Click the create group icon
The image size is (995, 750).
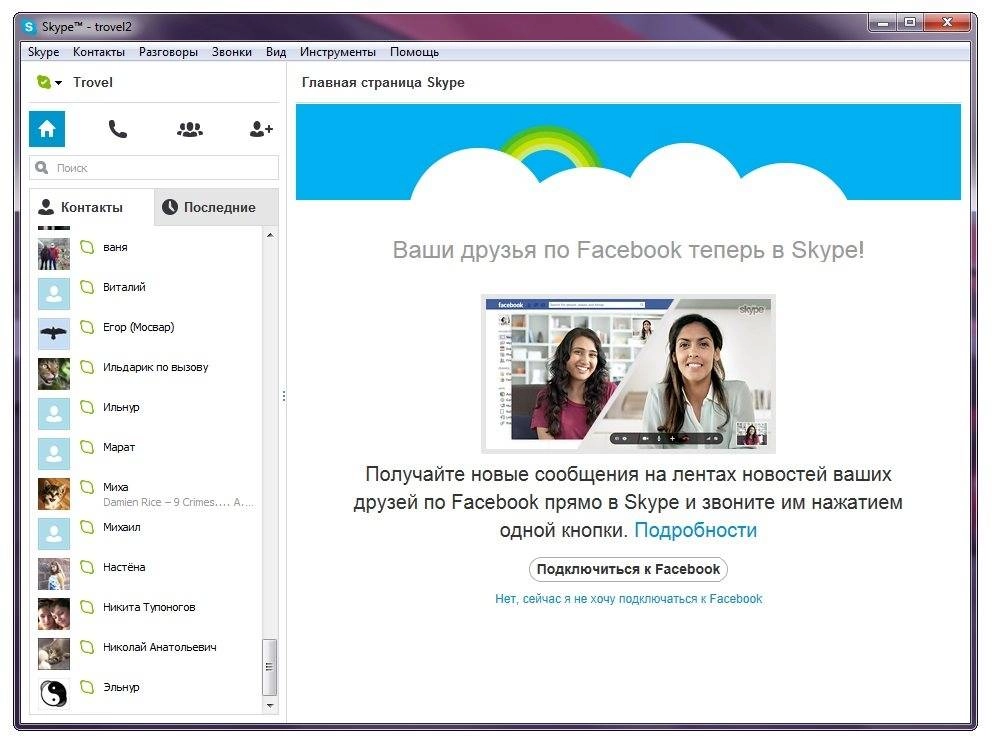tap(189, 129)
